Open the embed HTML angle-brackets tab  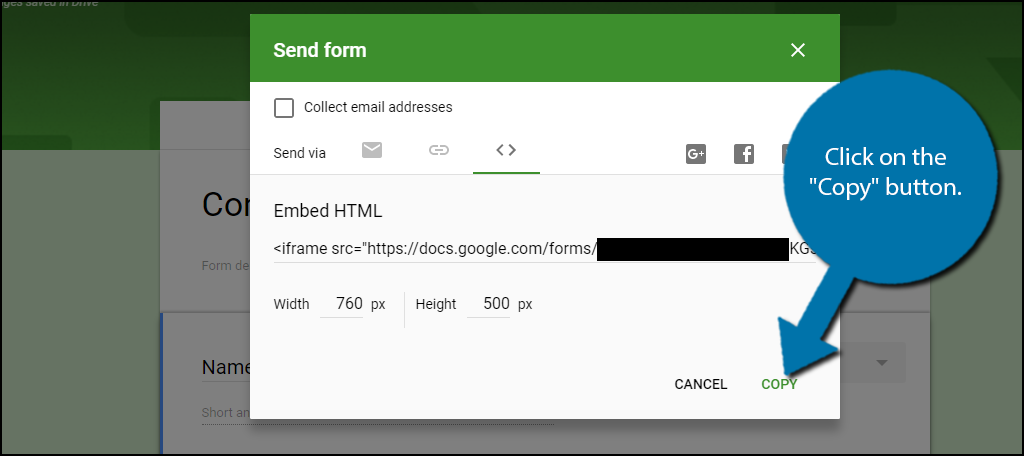pos(506,150)
